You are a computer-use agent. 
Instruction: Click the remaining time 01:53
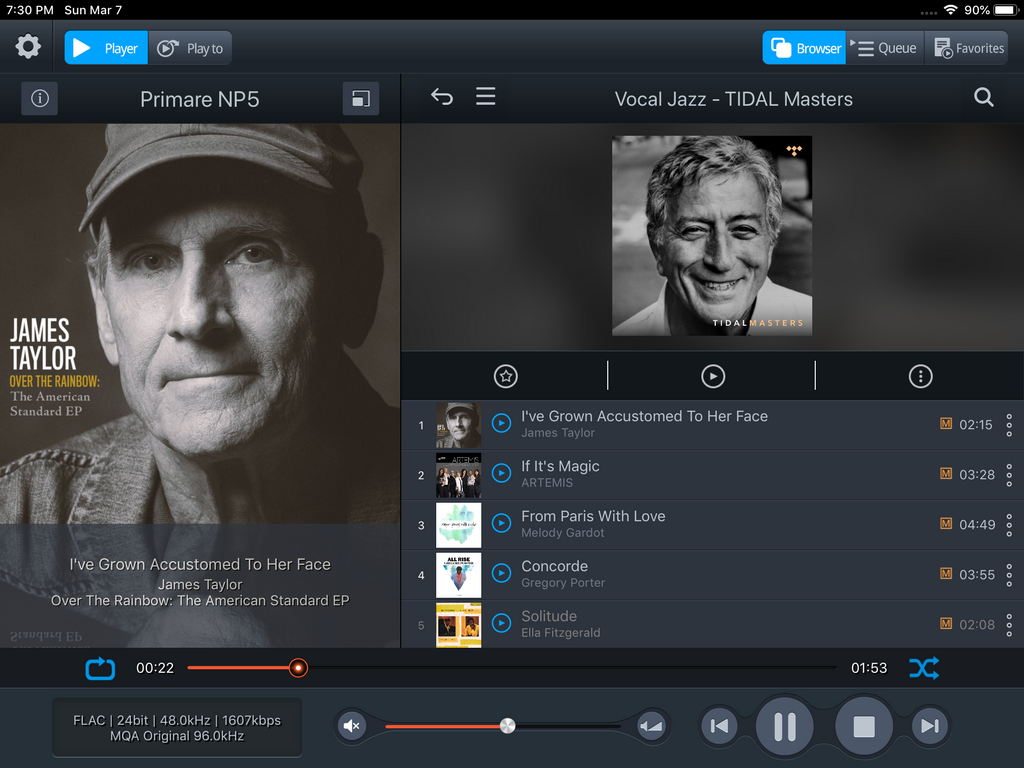pyautogui.click(x=869, y=668)
